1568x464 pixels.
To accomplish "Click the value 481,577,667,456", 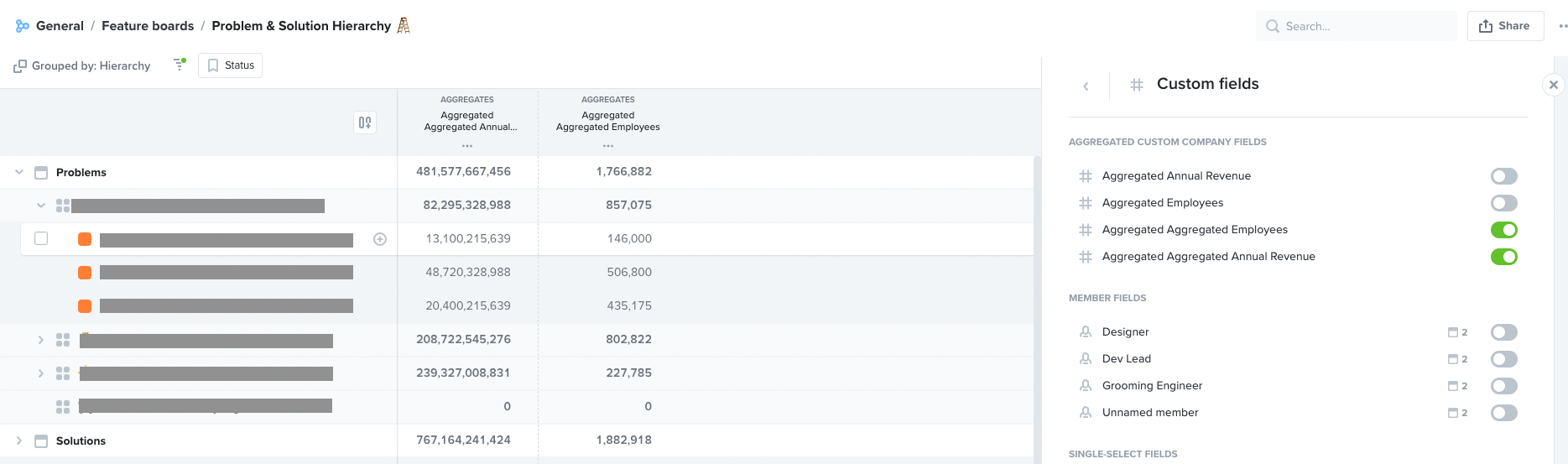I will (463, 171).
